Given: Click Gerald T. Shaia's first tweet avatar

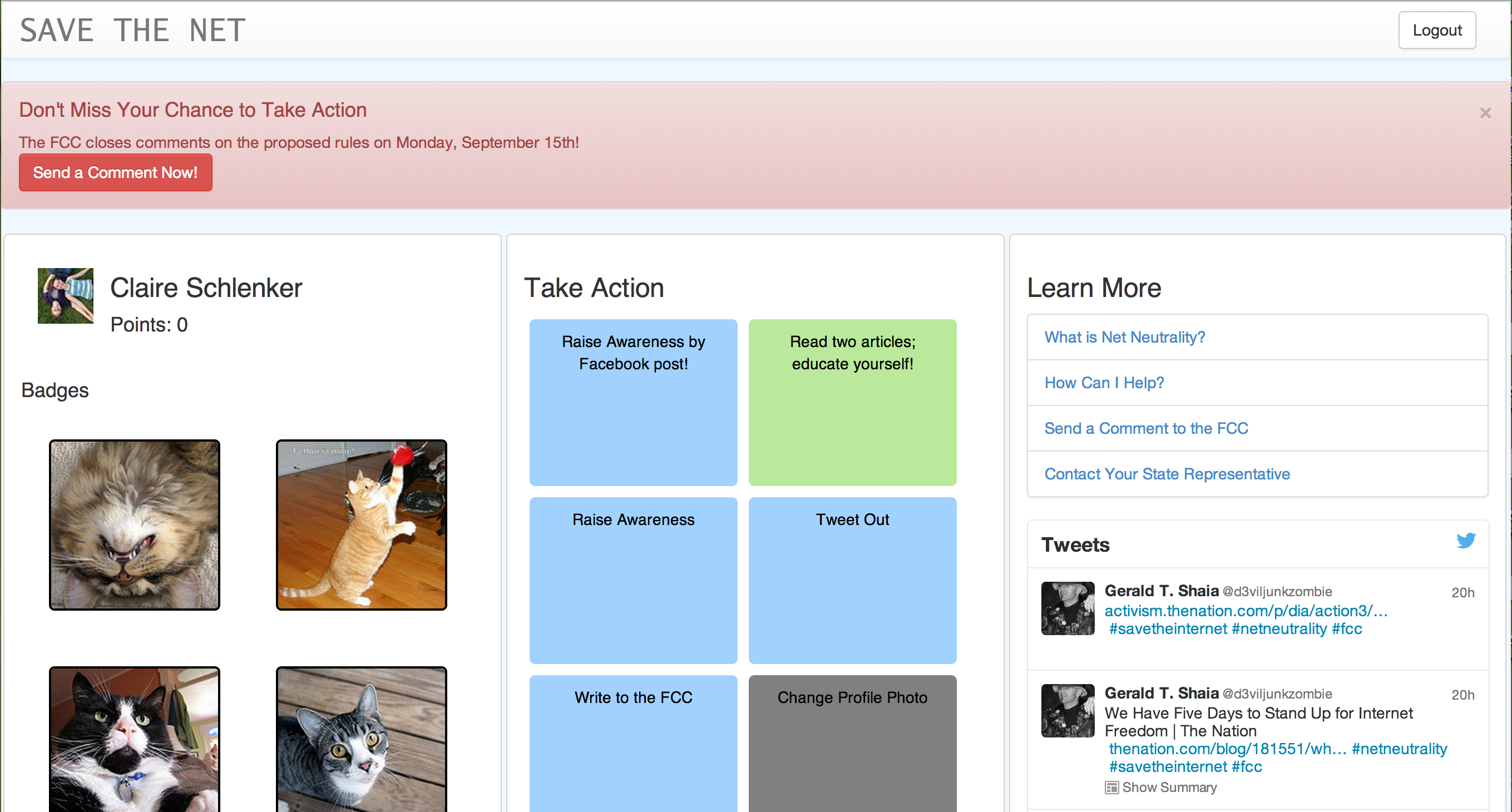Looking at the screenshot, I should [1067, 608].
